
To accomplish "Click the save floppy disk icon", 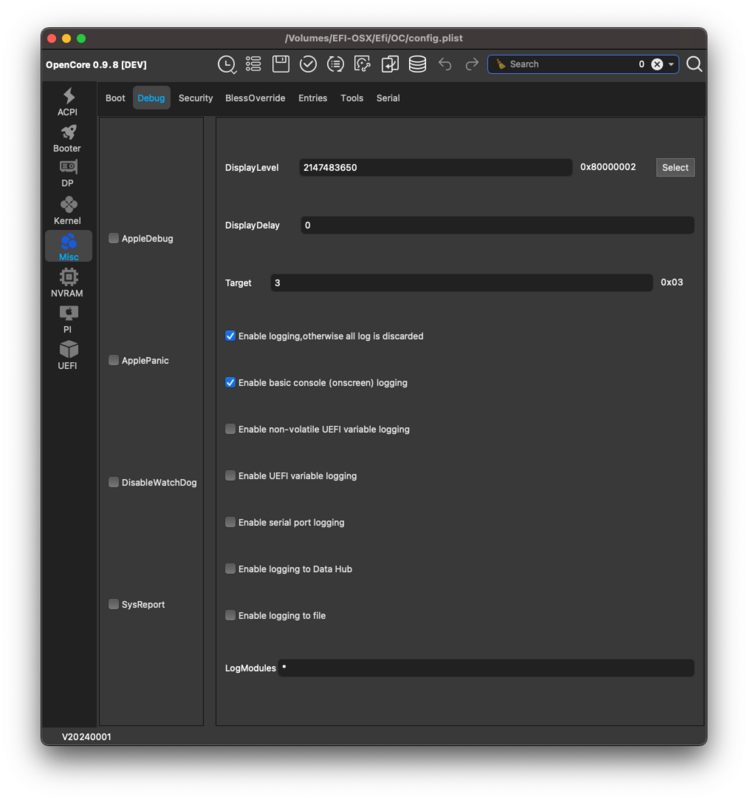I will click(281, 64).
